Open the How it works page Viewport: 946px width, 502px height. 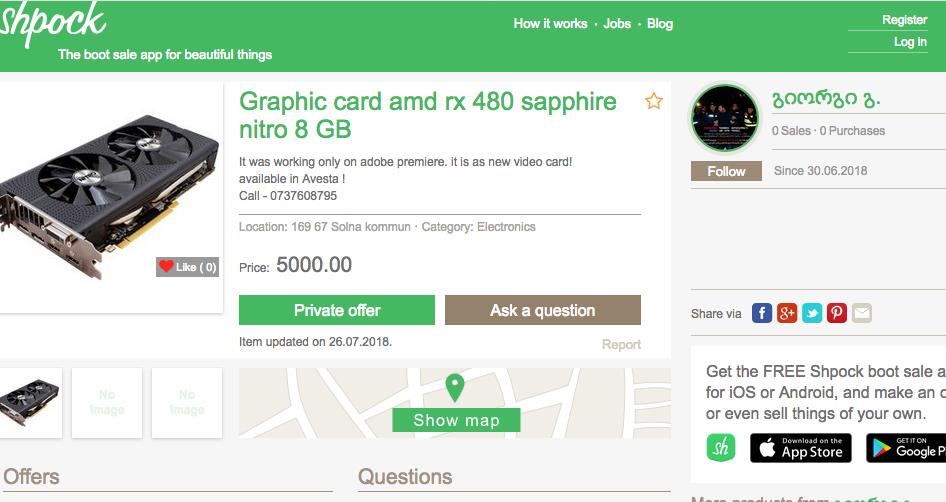click(550, 23)
